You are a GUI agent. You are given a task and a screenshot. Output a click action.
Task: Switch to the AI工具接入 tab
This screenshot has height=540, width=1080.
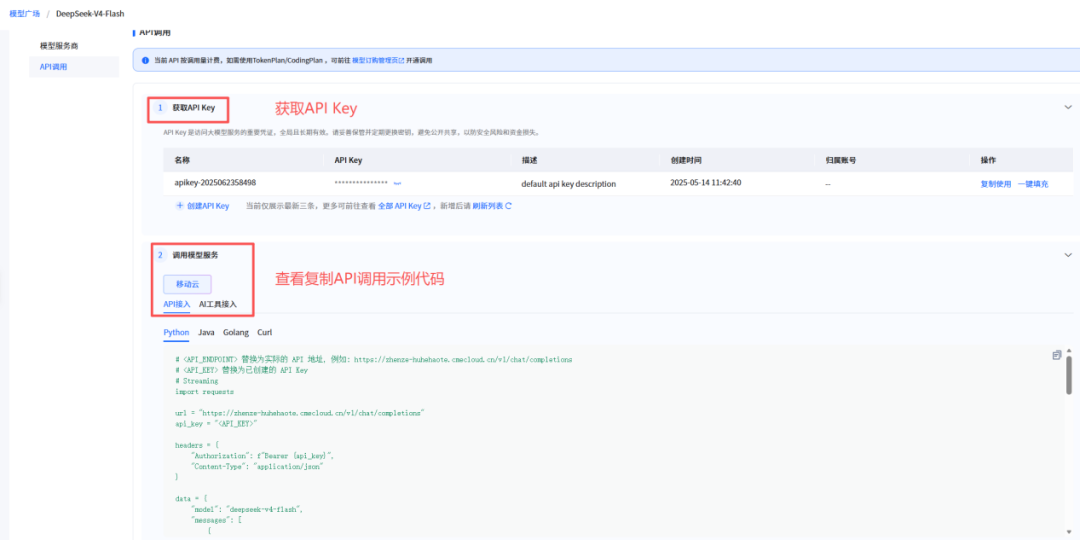click(218, 304)
